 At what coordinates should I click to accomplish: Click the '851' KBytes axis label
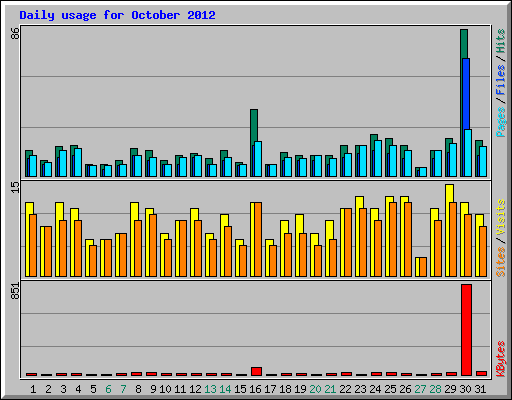(x=15, y=291)
